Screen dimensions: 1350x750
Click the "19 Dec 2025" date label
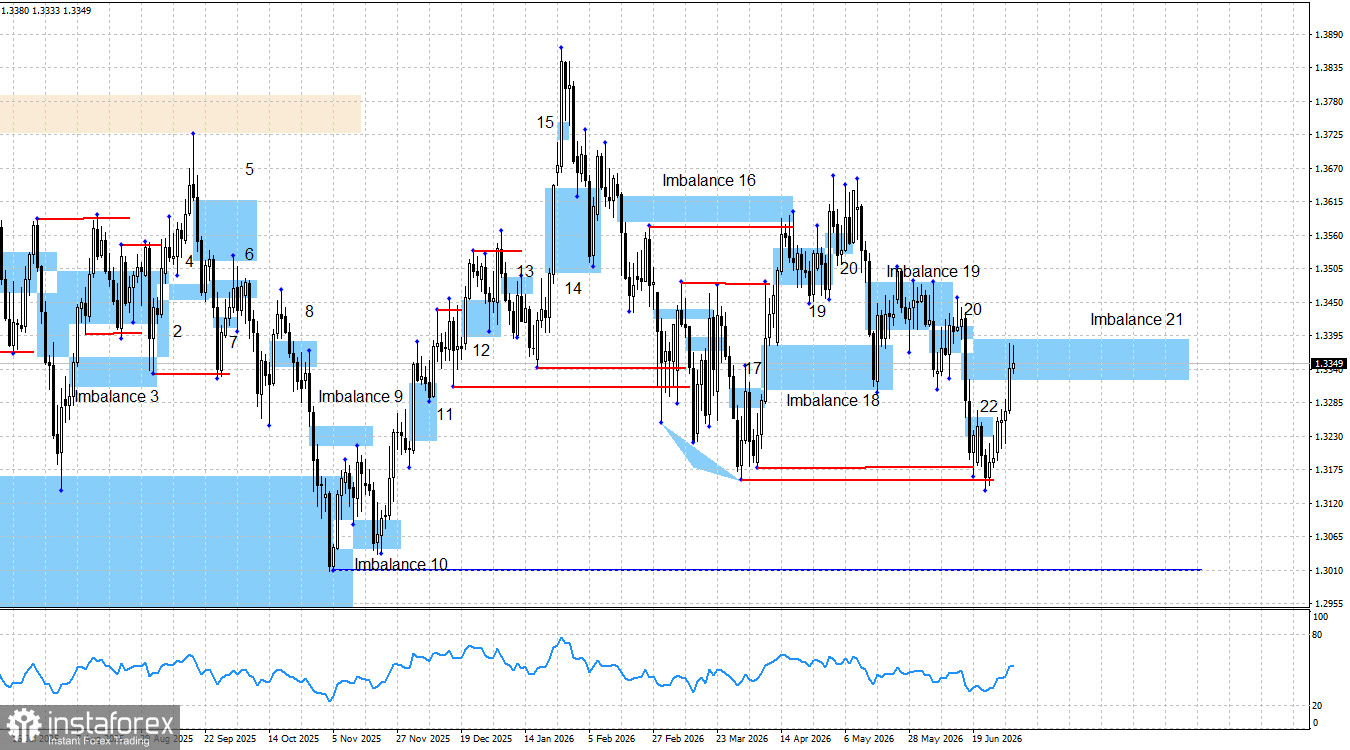[x=486, y=740]
